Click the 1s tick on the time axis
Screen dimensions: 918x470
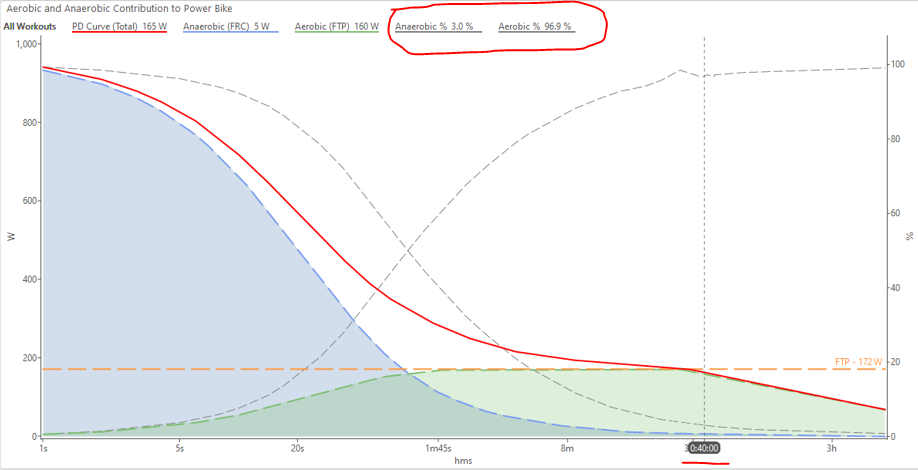point(42,448)
